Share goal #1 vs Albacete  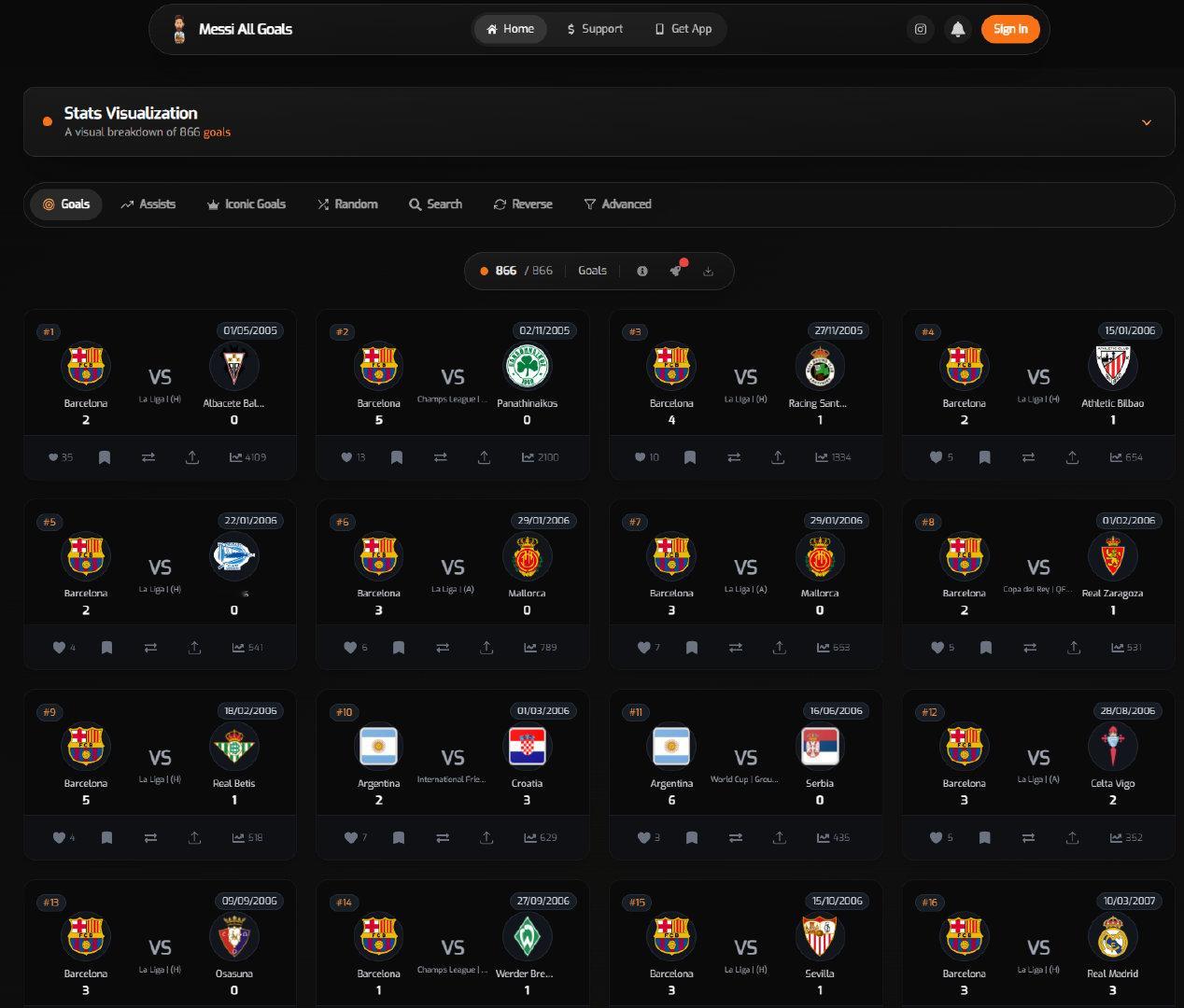[x=192, y=457]
